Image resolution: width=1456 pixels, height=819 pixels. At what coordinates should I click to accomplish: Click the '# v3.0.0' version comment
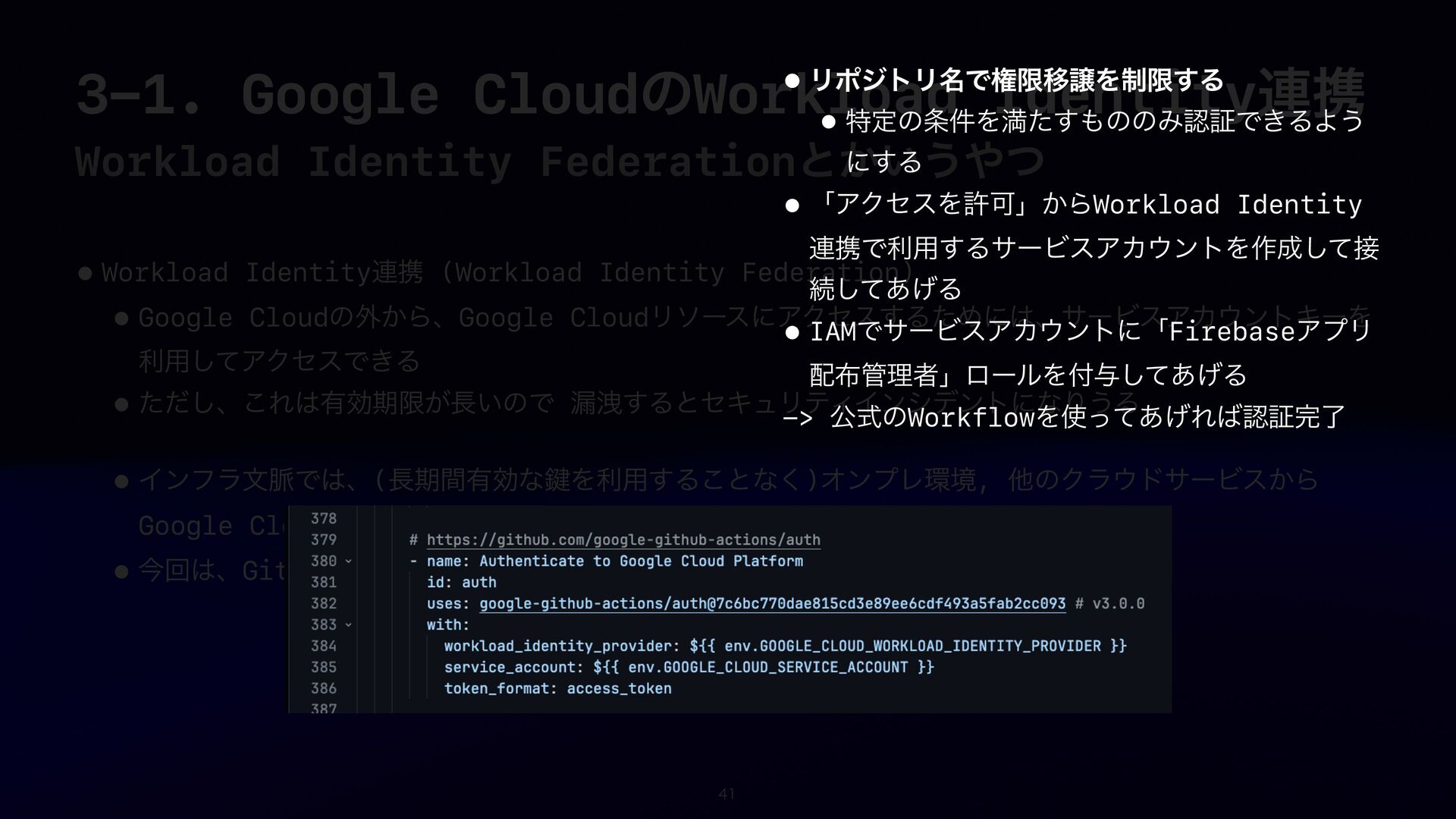click(x=1109, y=604)
